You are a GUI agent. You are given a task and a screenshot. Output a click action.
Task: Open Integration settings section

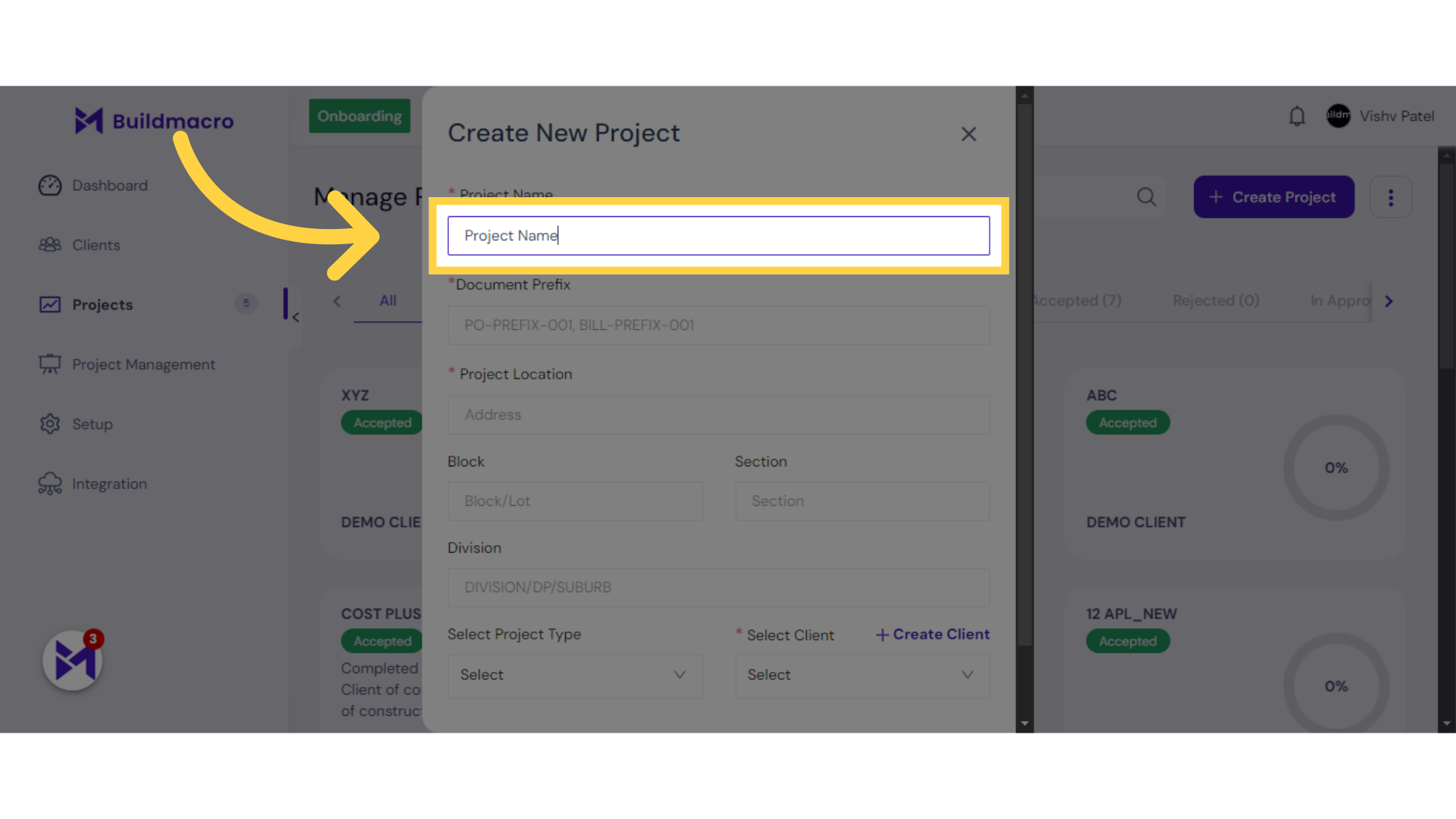tap(109, 483)
